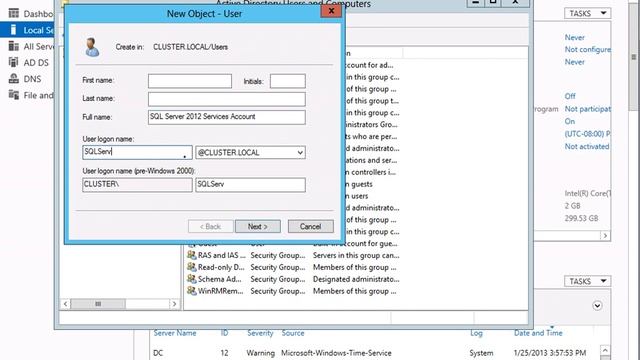Sort events by Source column
This screenshot has width=640, height=360.
293,333
